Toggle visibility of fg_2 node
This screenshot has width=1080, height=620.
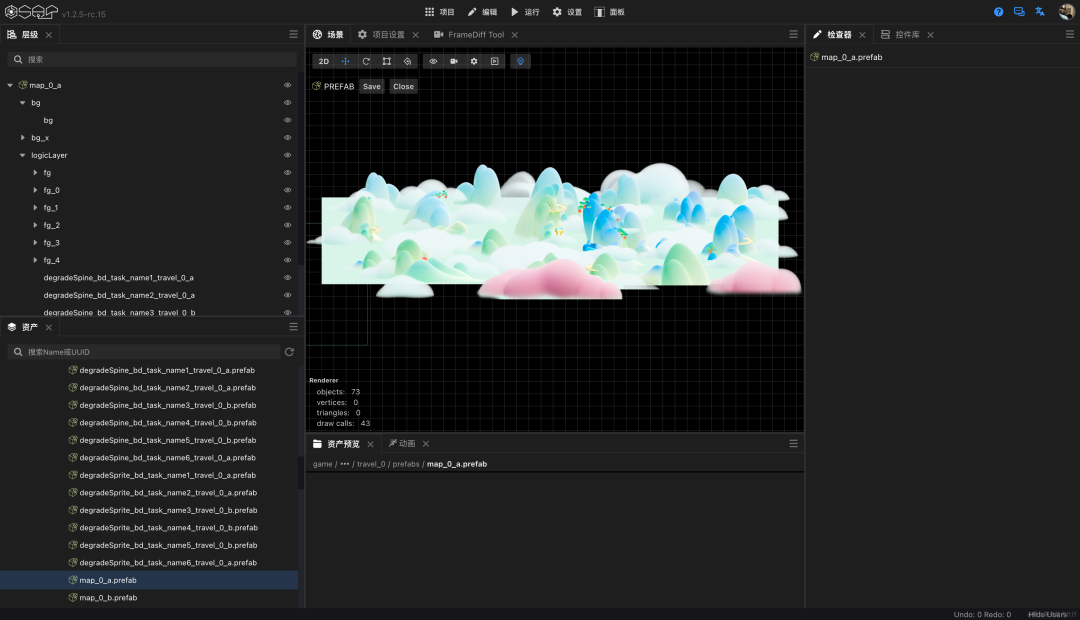[288, 225]
